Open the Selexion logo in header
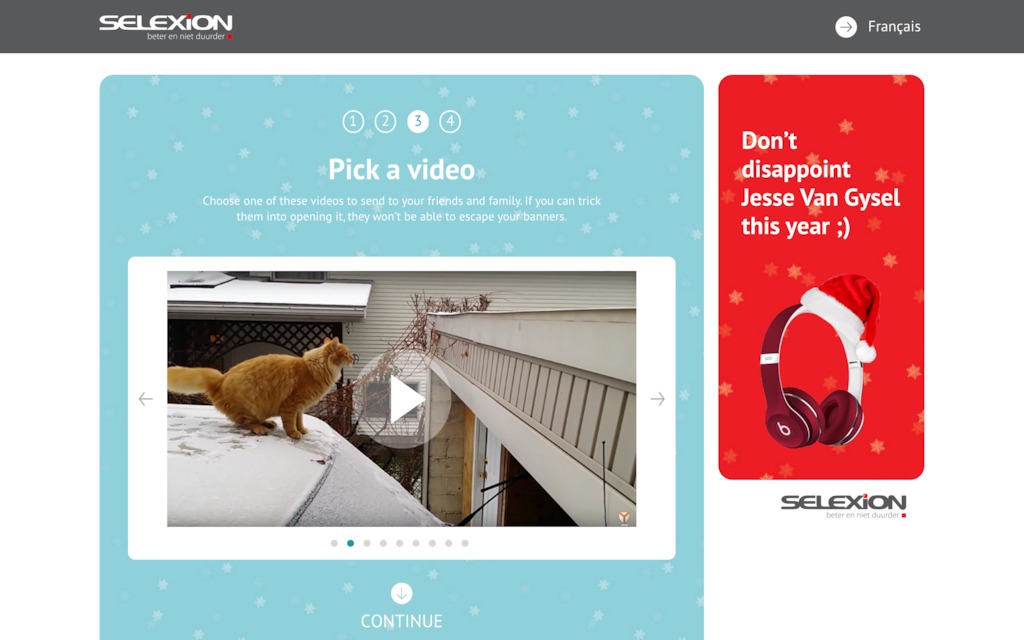1024x640 pixels. (x=166, y=27)
